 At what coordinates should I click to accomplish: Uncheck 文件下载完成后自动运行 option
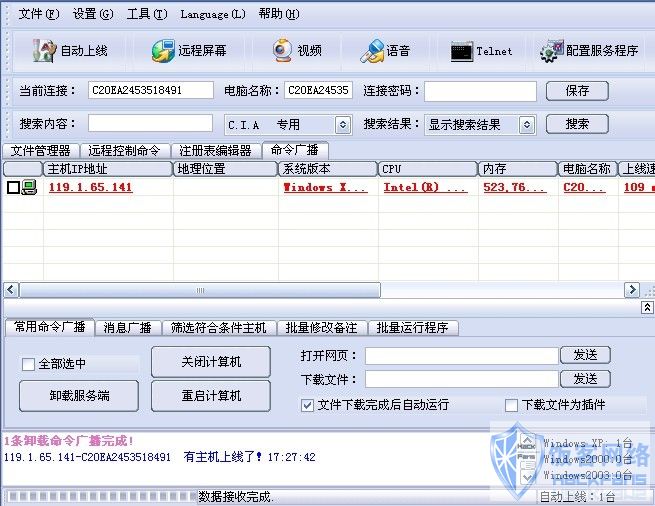coord(307,405)
